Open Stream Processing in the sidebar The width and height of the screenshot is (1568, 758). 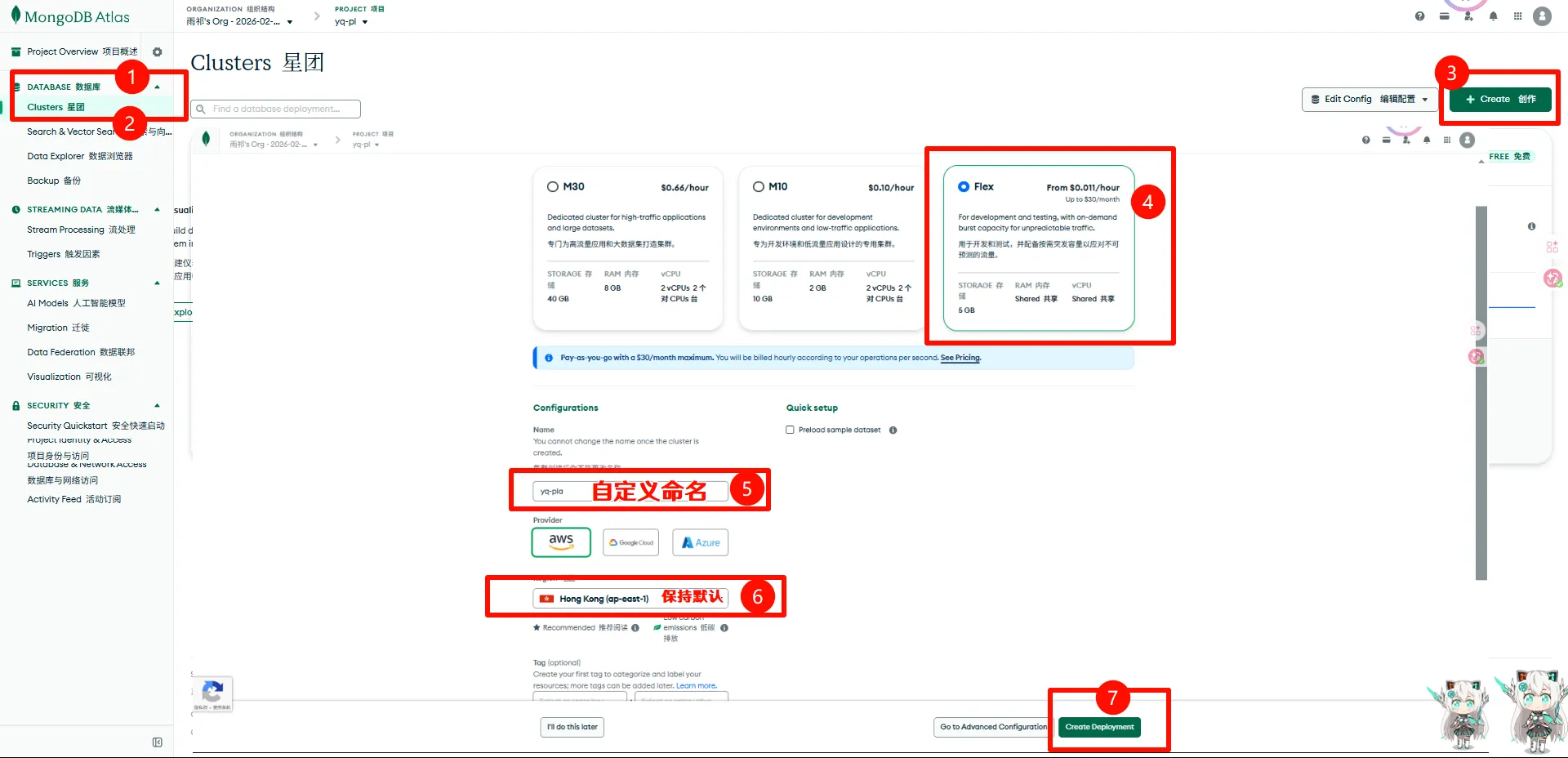[81, 230]
